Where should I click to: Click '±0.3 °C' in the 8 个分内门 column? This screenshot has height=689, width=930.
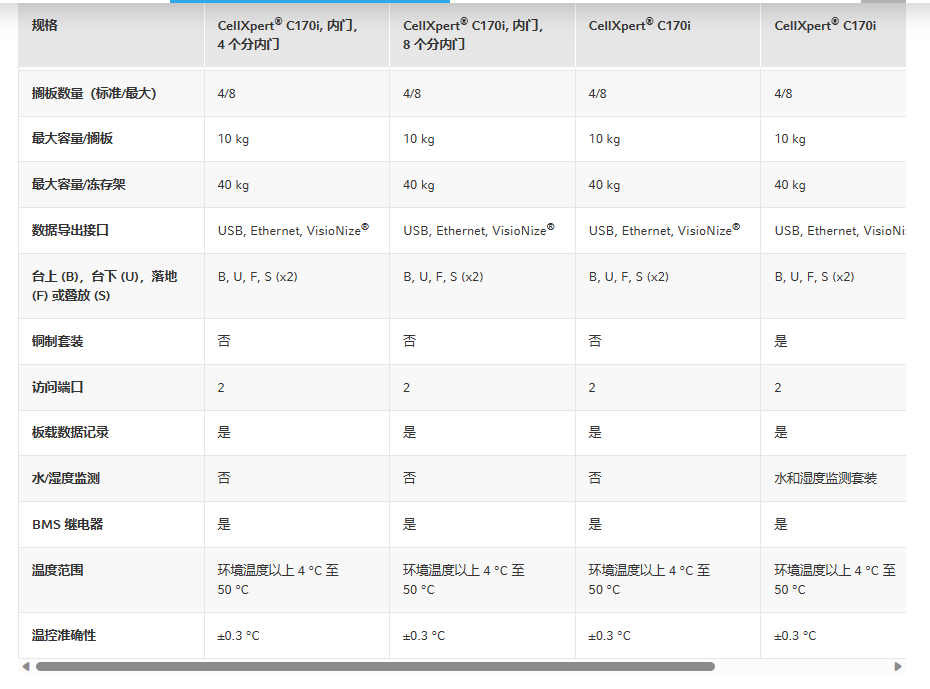pyautogui.click(x=423, y=636)
